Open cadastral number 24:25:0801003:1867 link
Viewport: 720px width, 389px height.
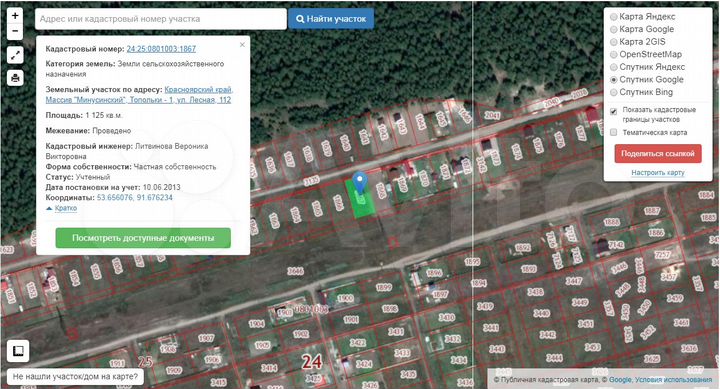coord(161,49)
